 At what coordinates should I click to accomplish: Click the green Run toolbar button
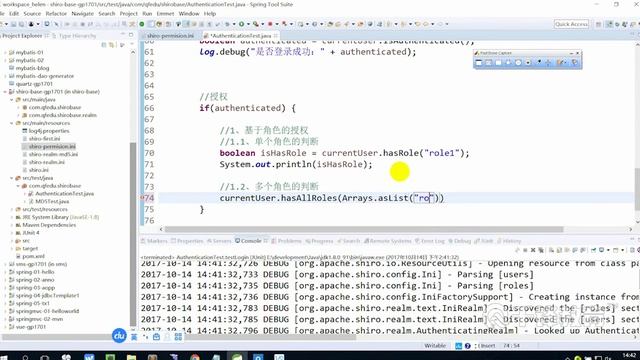click(242, 24)
